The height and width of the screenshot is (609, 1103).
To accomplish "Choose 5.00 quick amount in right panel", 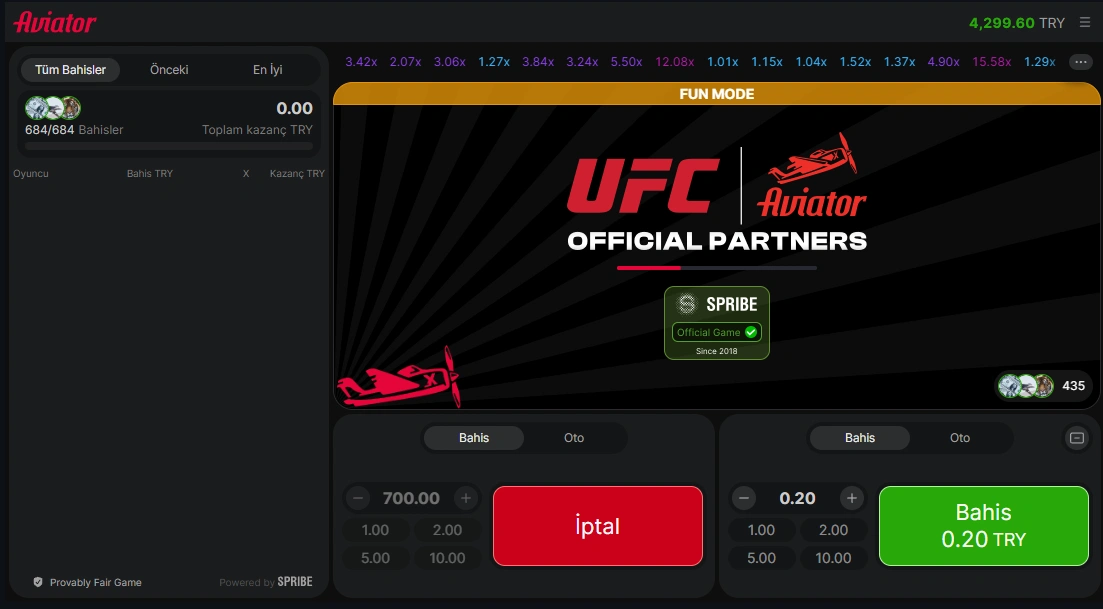I will (x=761, y=558).
